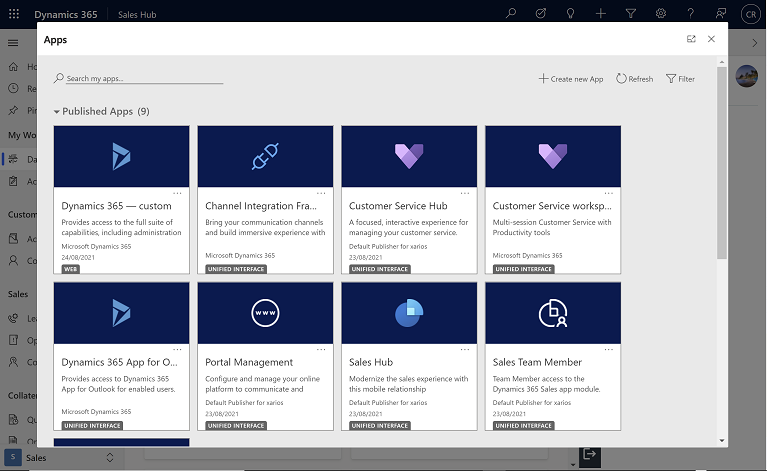Open Advanced Find funnel icon
Image resolution: width=767 pixels, height=471 pixels.
pyautogui.click(x=630, y=14)
